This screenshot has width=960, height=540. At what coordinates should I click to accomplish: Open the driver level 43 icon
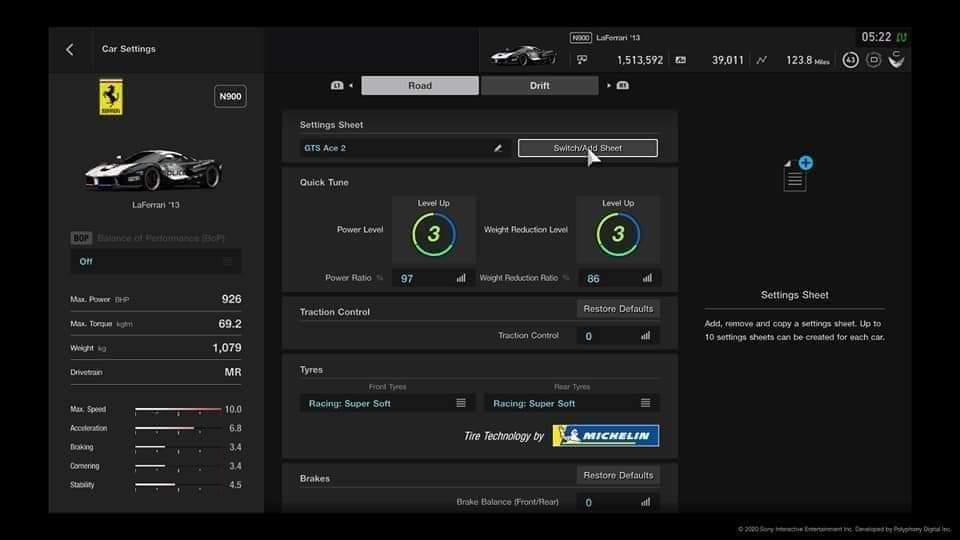850,60
